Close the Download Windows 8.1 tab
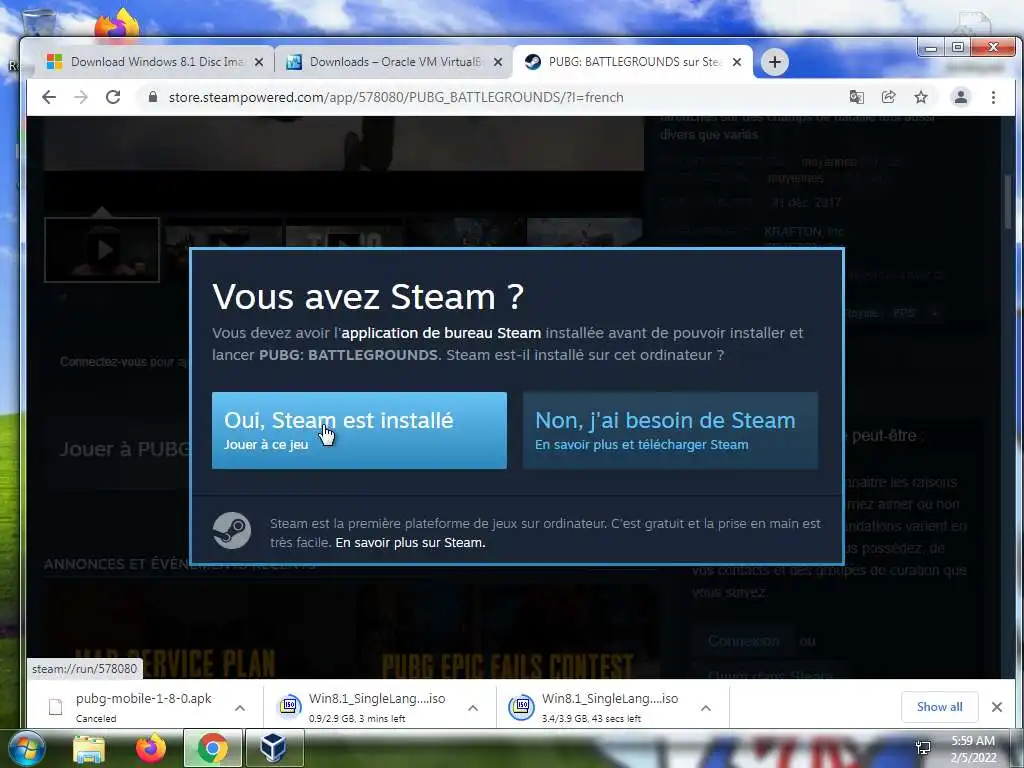Viewport: 1024px width, 768px height. (x=259, y=62)
